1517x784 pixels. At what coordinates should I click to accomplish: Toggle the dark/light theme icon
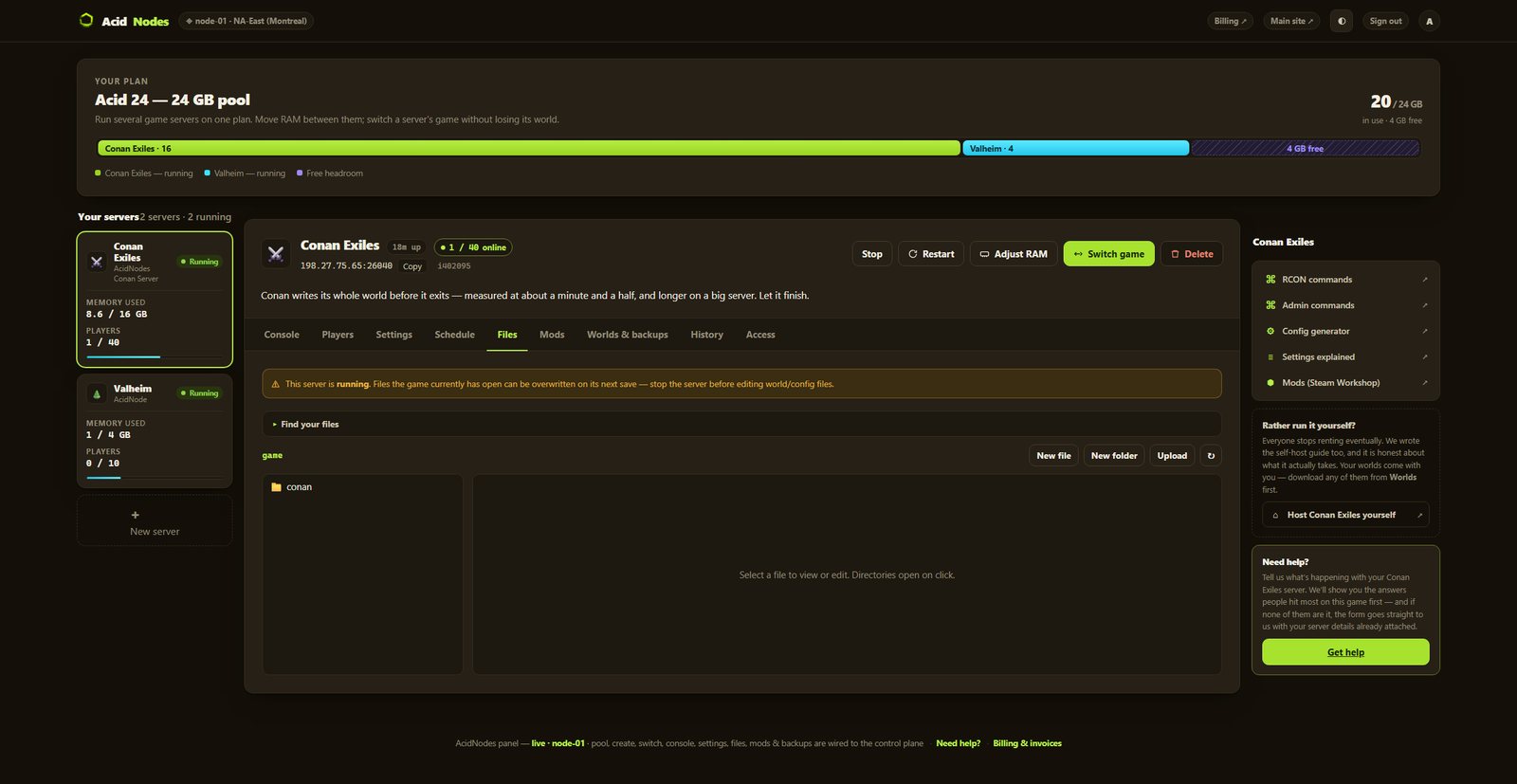click(1342, 21)
